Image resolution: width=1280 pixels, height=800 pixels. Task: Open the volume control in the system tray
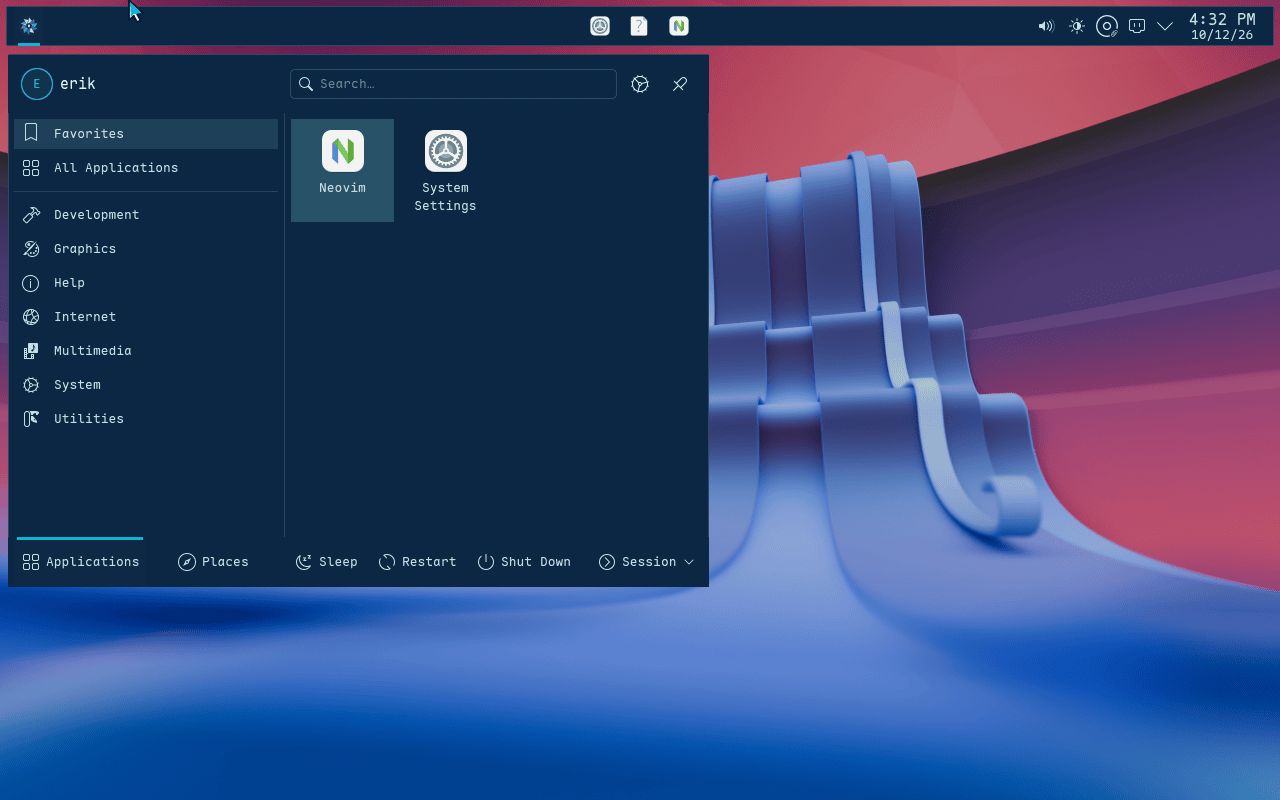click(x=1046, y=26)
